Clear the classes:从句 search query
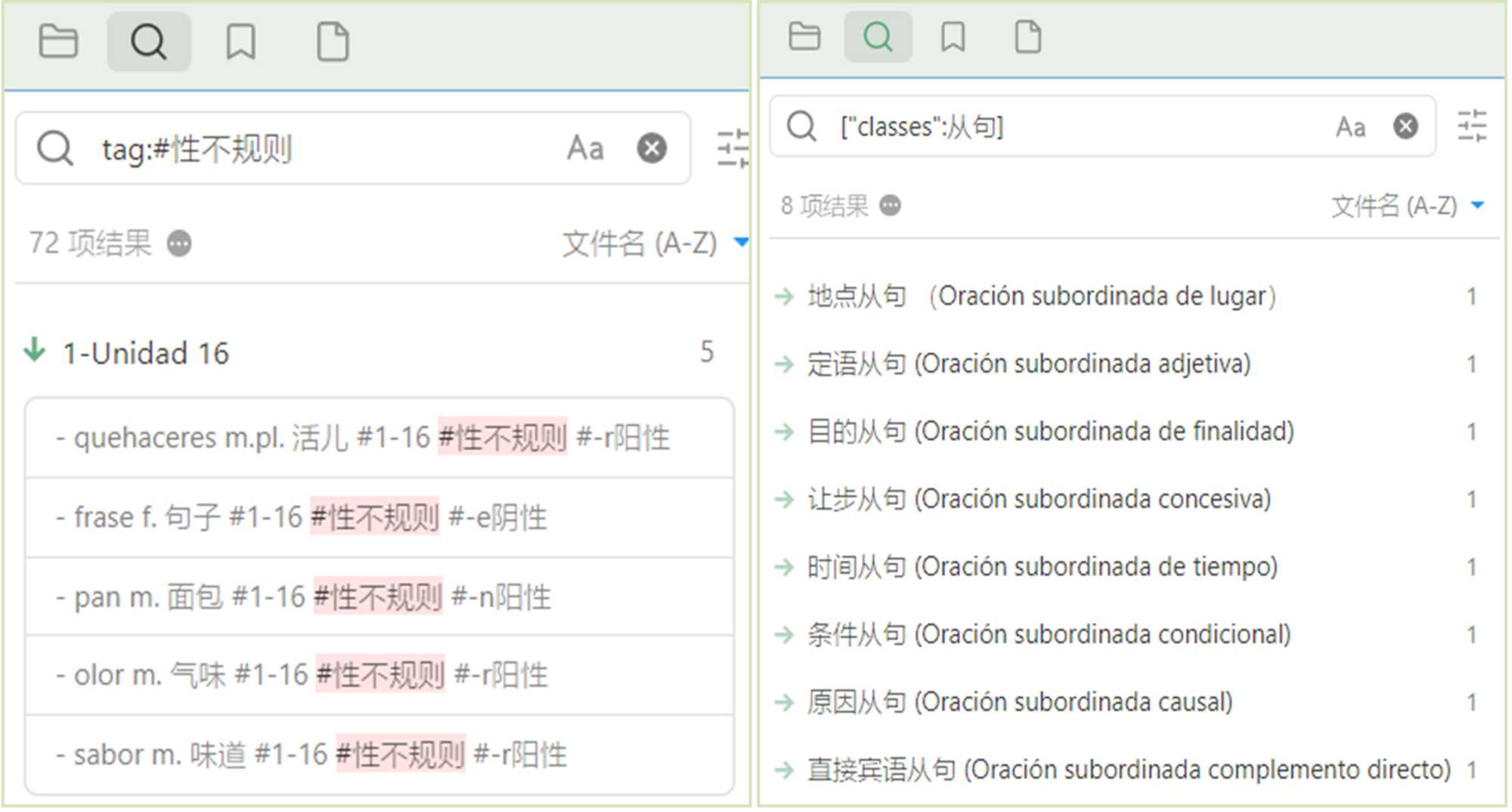 point(1405,126)
